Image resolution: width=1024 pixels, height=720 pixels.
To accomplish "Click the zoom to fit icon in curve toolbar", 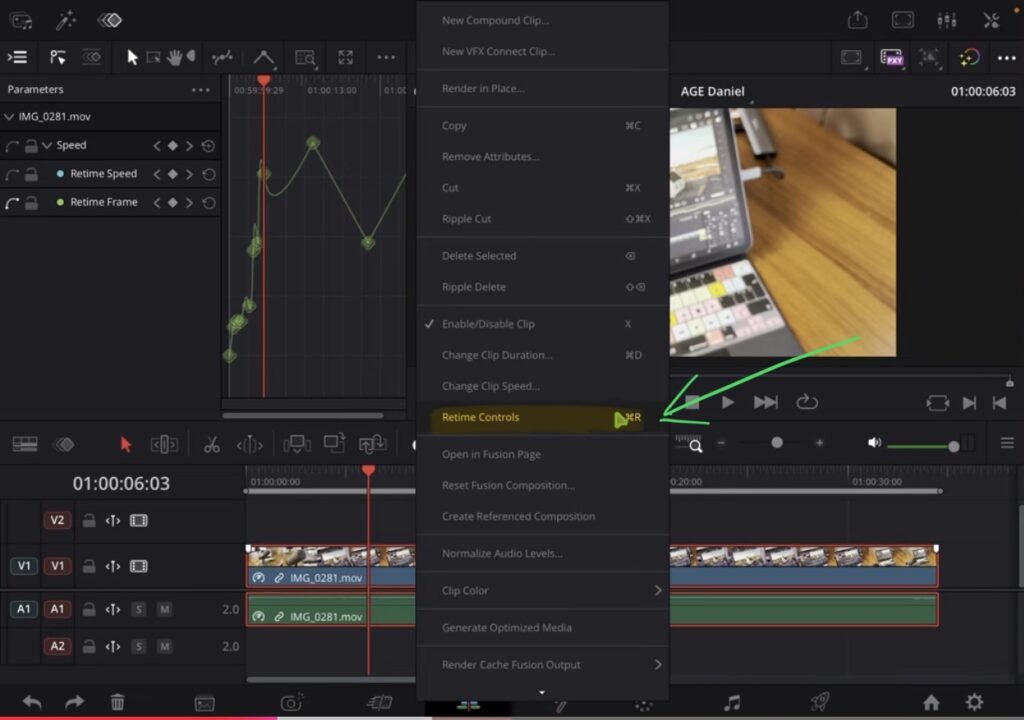I will (x=345, y=57).
